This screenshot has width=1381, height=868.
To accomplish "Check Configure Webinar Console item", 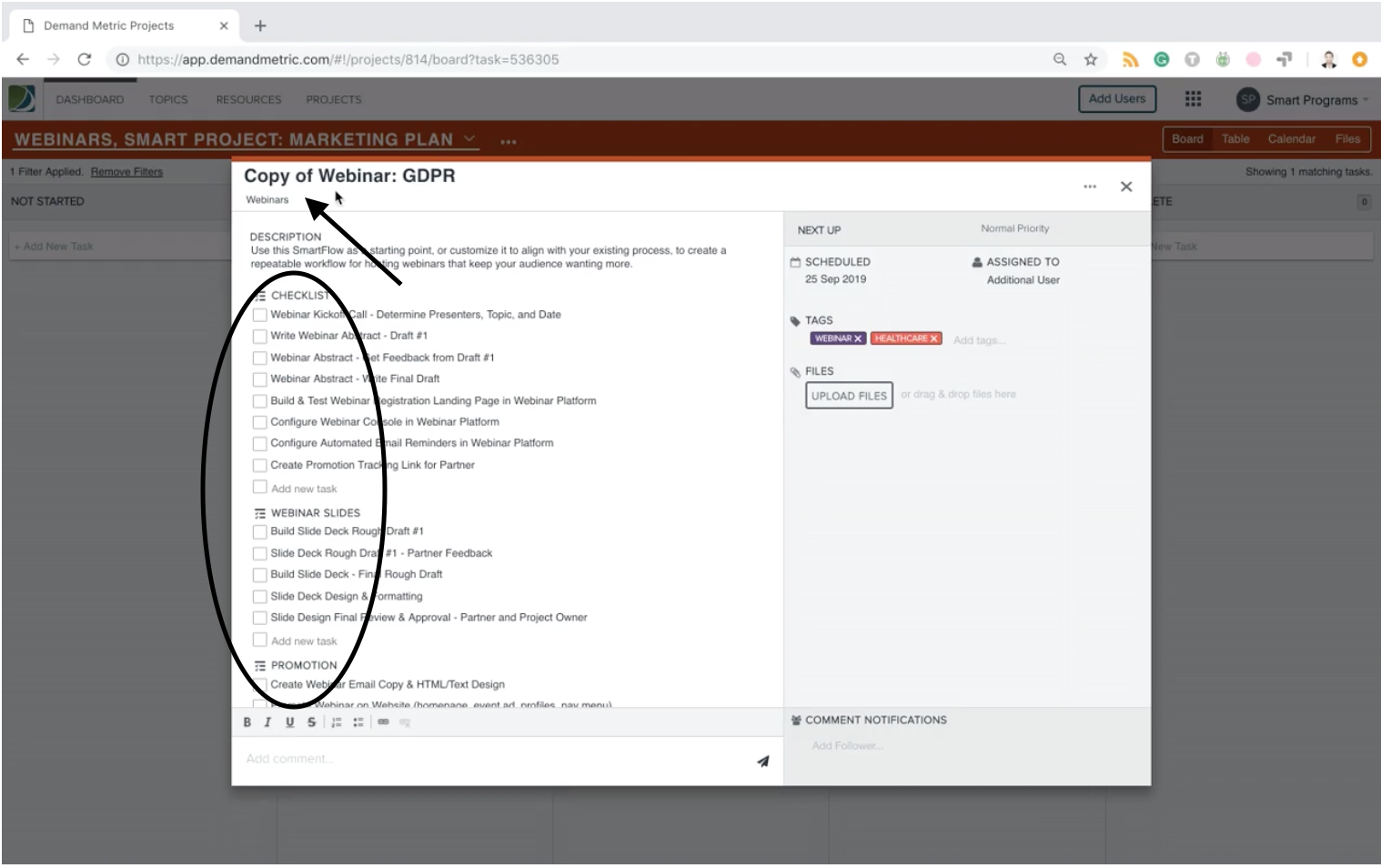I will point(259,422).
